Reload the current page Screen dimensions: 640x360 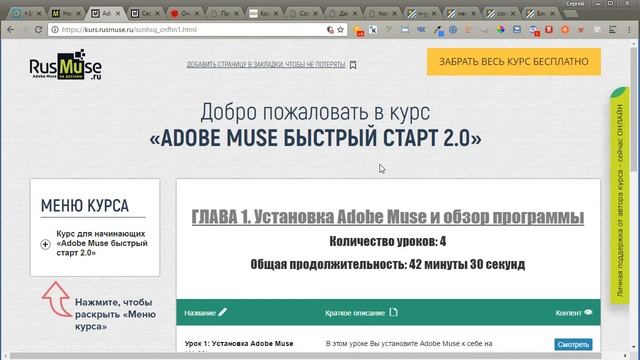pos(38,29)
